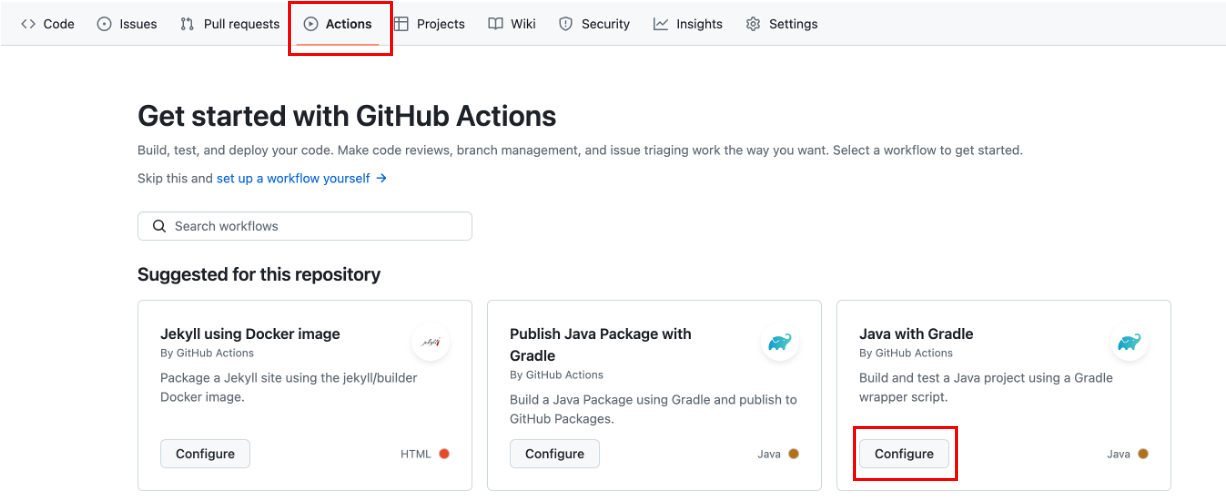Click the 'Suggested for this repository' heading
This screenshot has height=502, width=1226.
point(259,274)
